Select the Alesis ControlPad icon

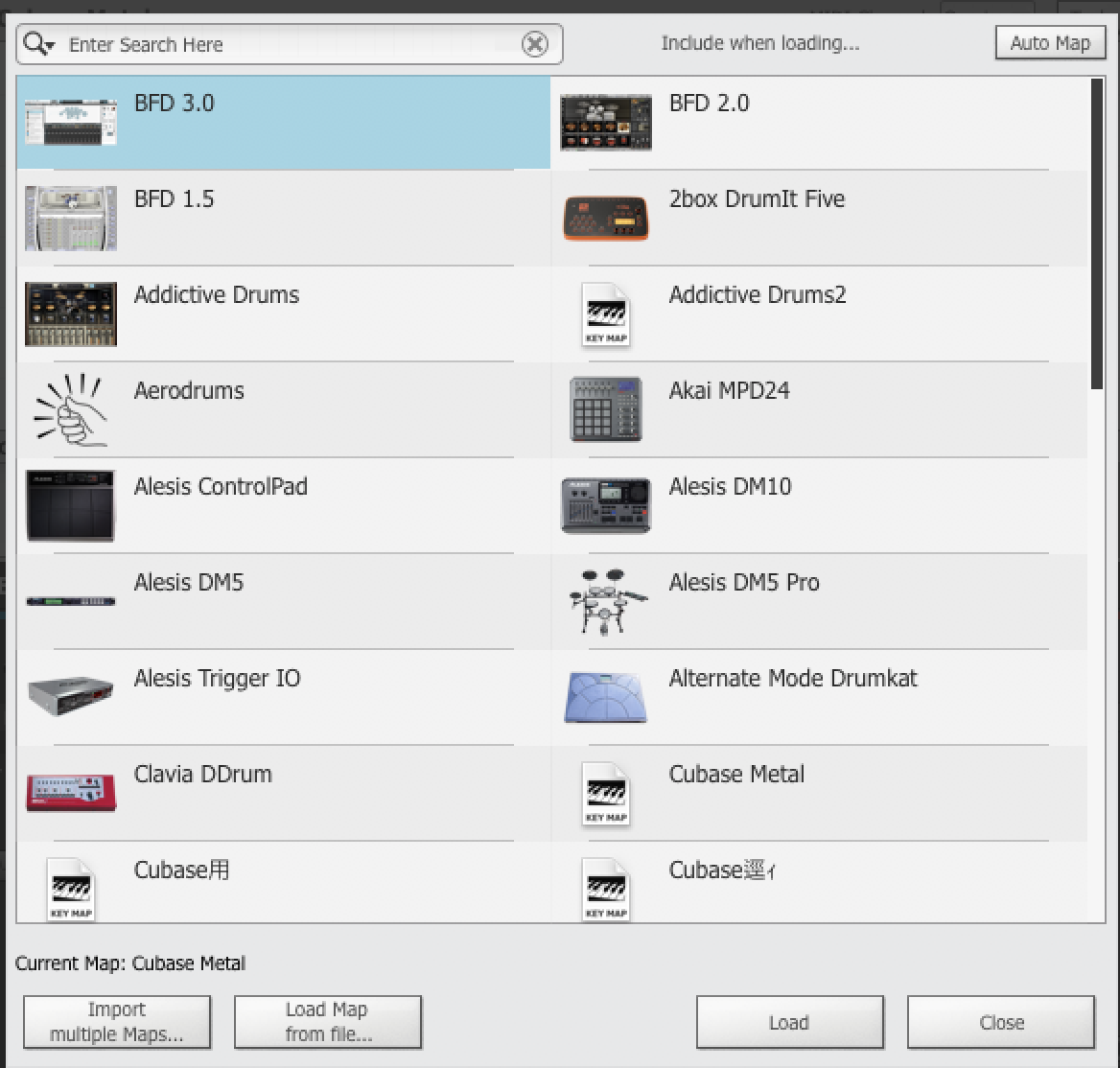71,505
